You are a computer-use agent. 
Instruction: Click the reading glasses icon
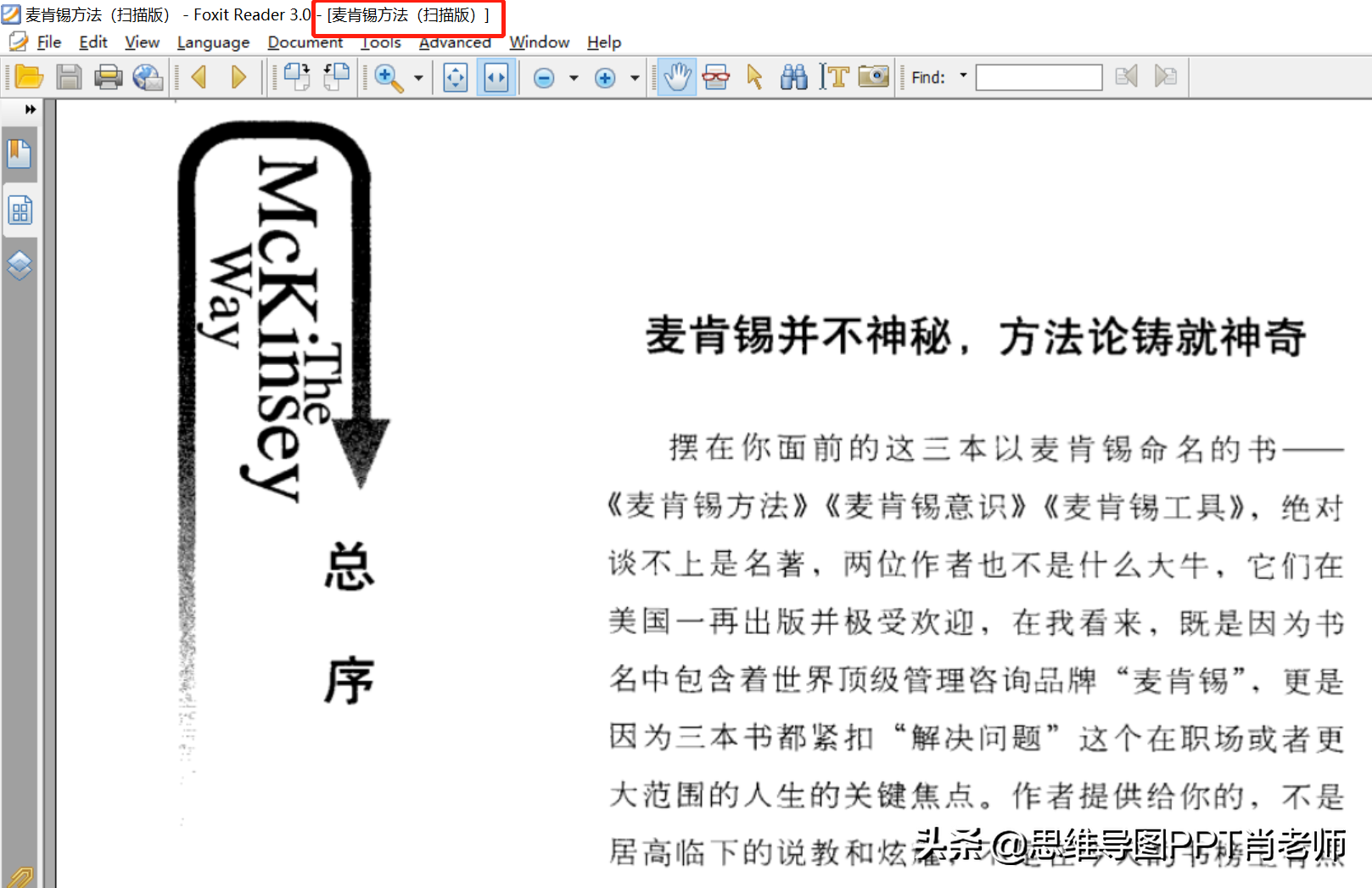716,77
